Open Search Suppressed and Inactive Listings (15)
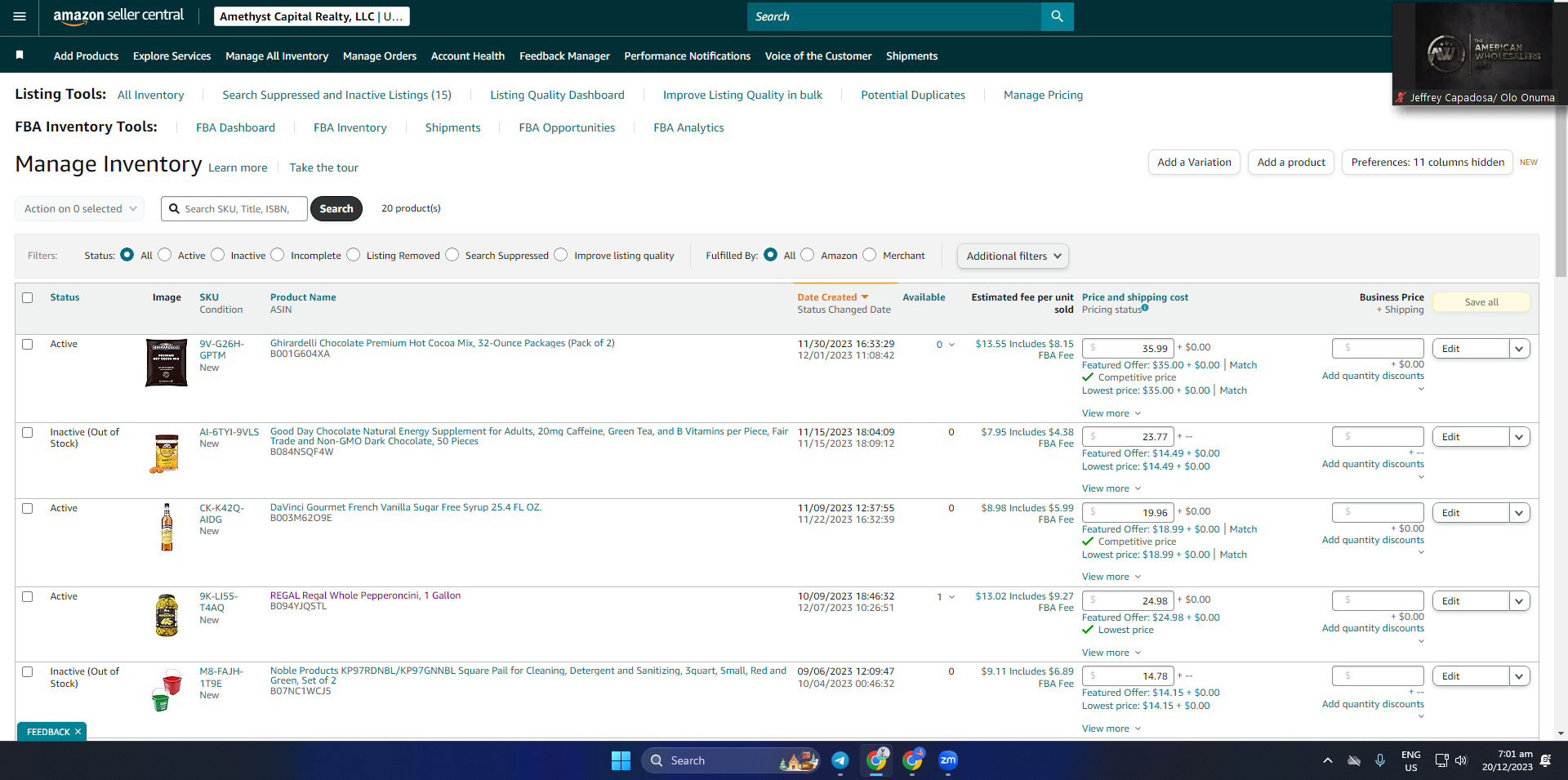 click(x=336, y=95)
